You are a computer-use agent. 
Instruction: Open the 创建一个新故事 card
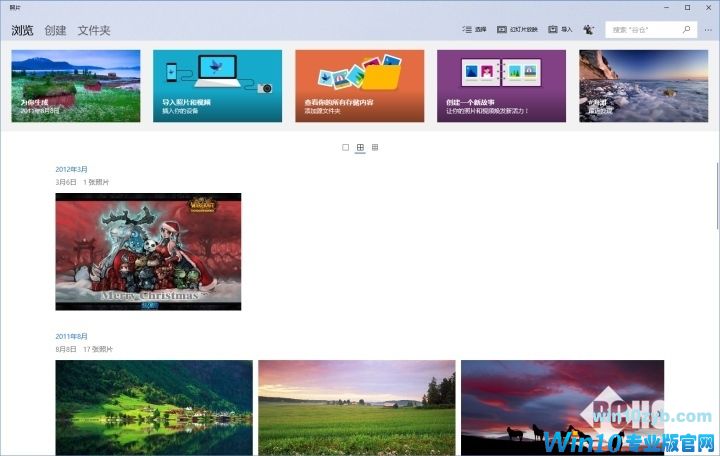pos(501,86)
